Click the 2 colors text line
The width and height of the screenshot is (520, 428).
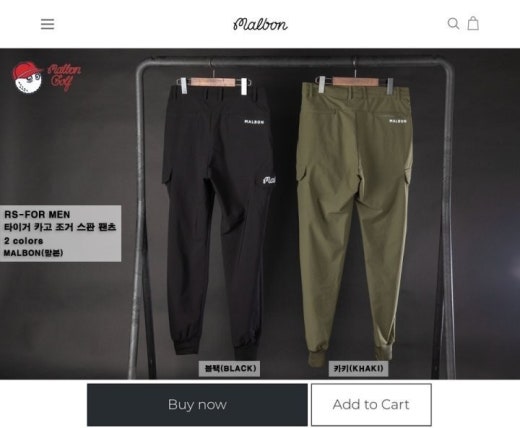tap(24, 241)
